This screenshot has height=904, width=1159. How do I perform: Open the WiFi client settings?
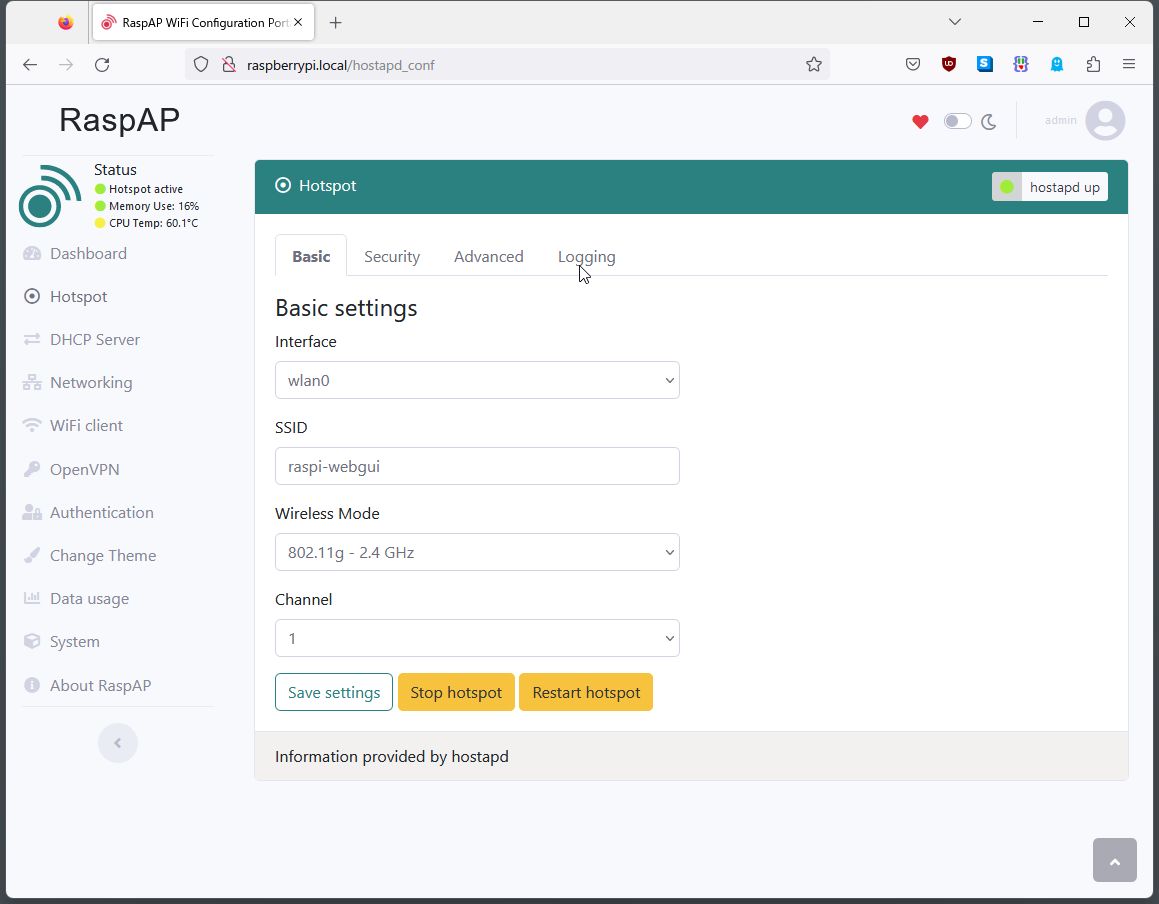(85, 425)
